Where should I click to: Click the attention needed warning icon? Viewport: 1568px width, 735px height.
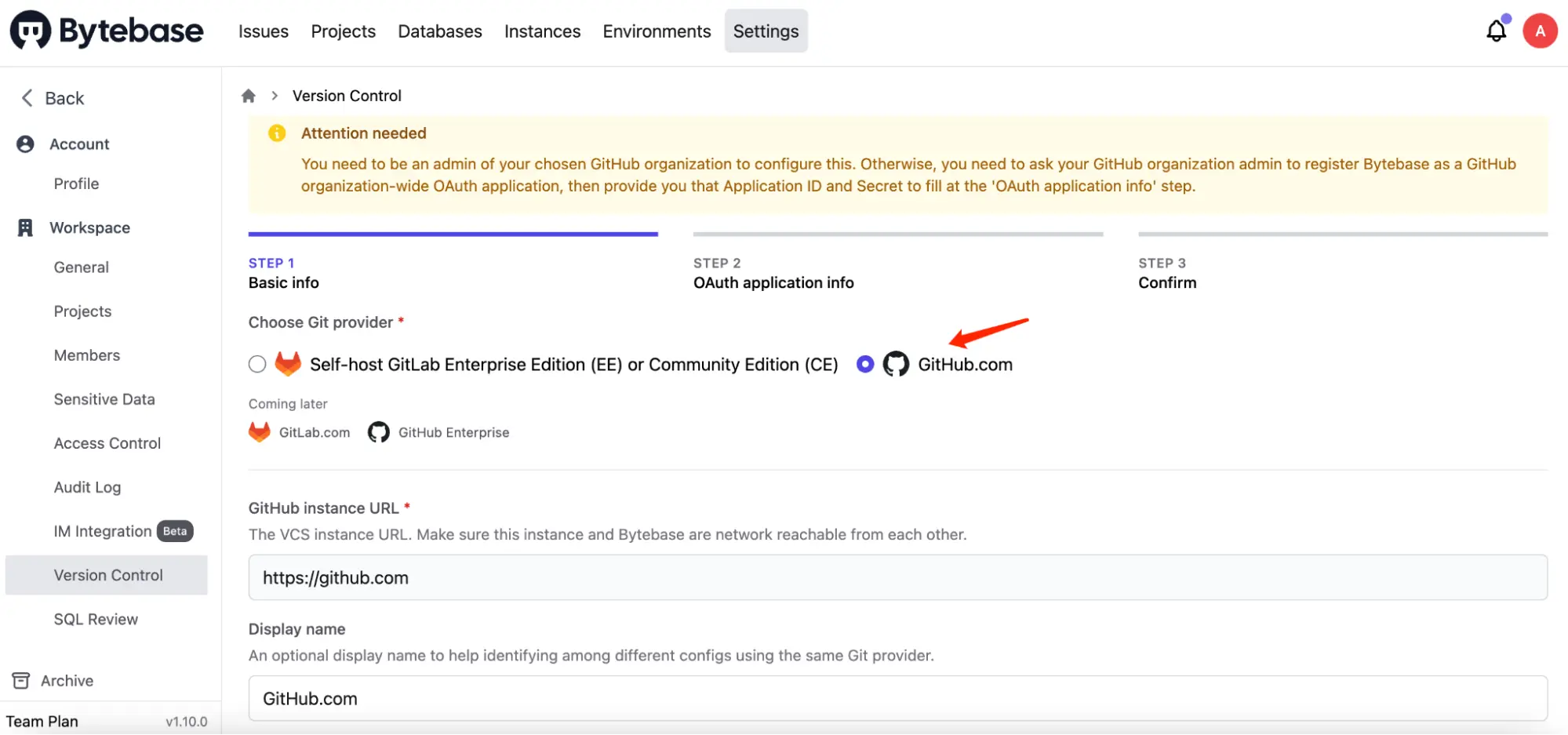point(276,133)
